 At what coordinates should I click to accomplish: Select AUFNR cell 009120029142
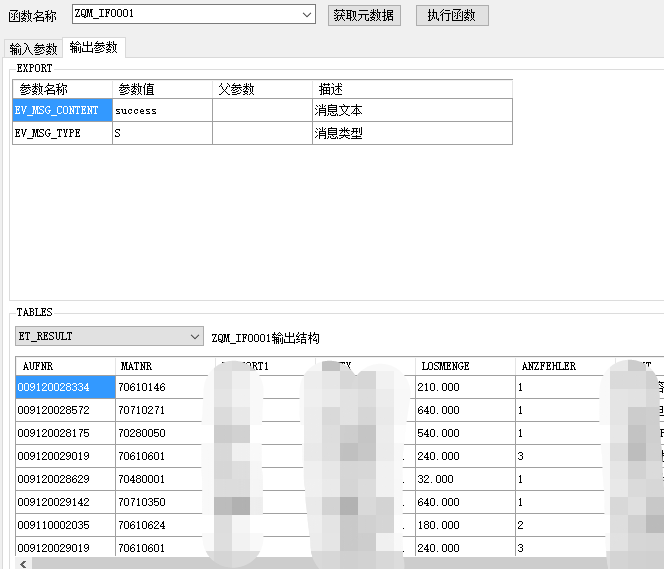(x=65, y=502)
